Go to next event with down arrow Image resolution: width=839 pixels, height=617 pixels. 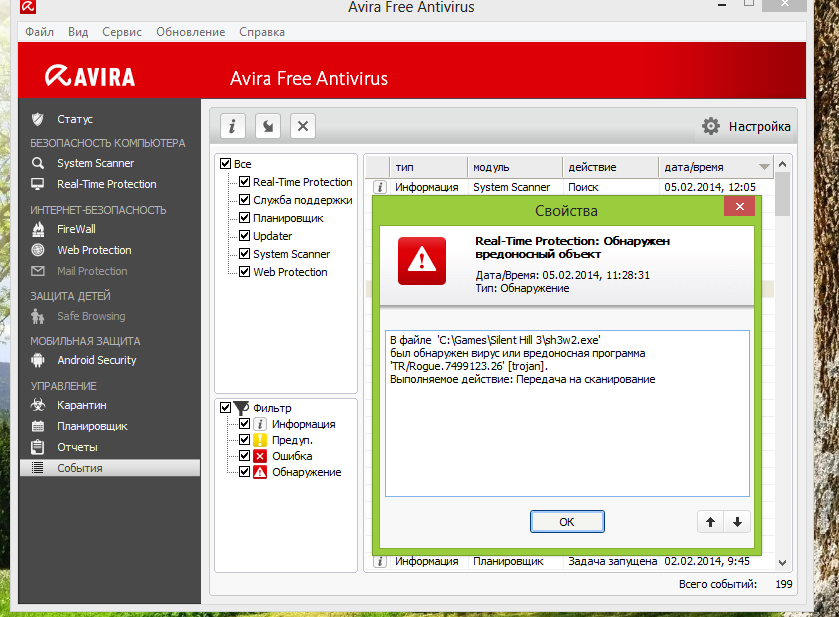click(737, 522)
